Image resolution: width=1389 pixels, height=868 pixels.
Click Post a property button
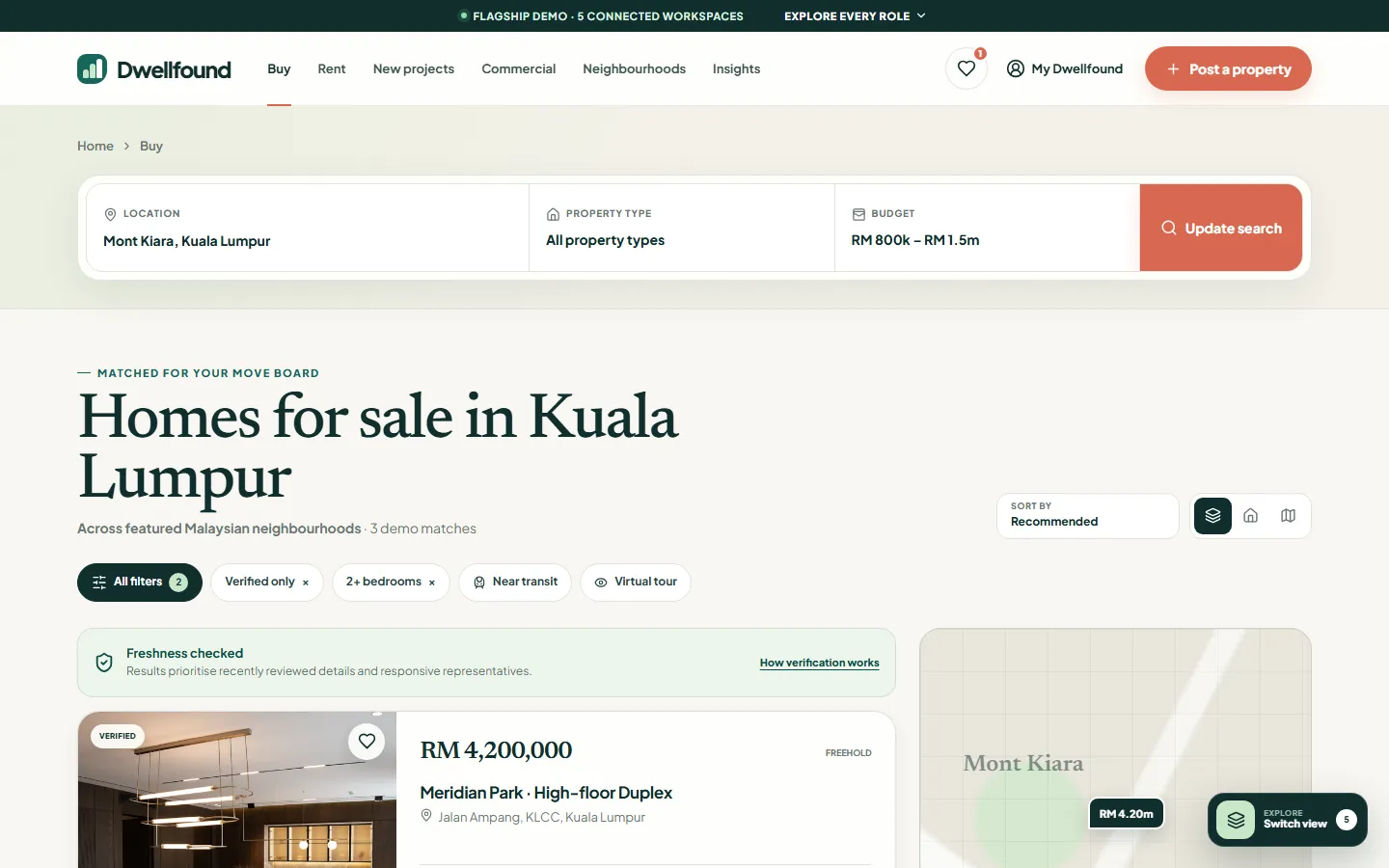(x=1228, y=68)
